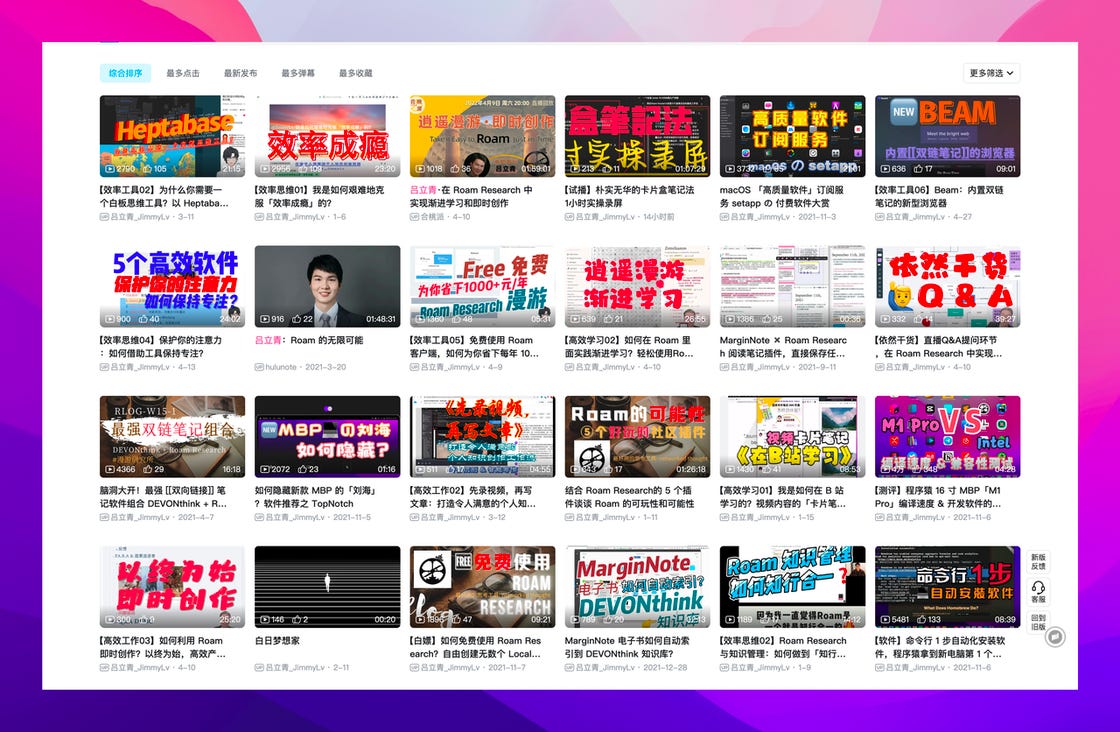1120x732 pixels.
Task: Open title 【效率工具02】为什么你需要一个白板思维工具
Action: 164,196
